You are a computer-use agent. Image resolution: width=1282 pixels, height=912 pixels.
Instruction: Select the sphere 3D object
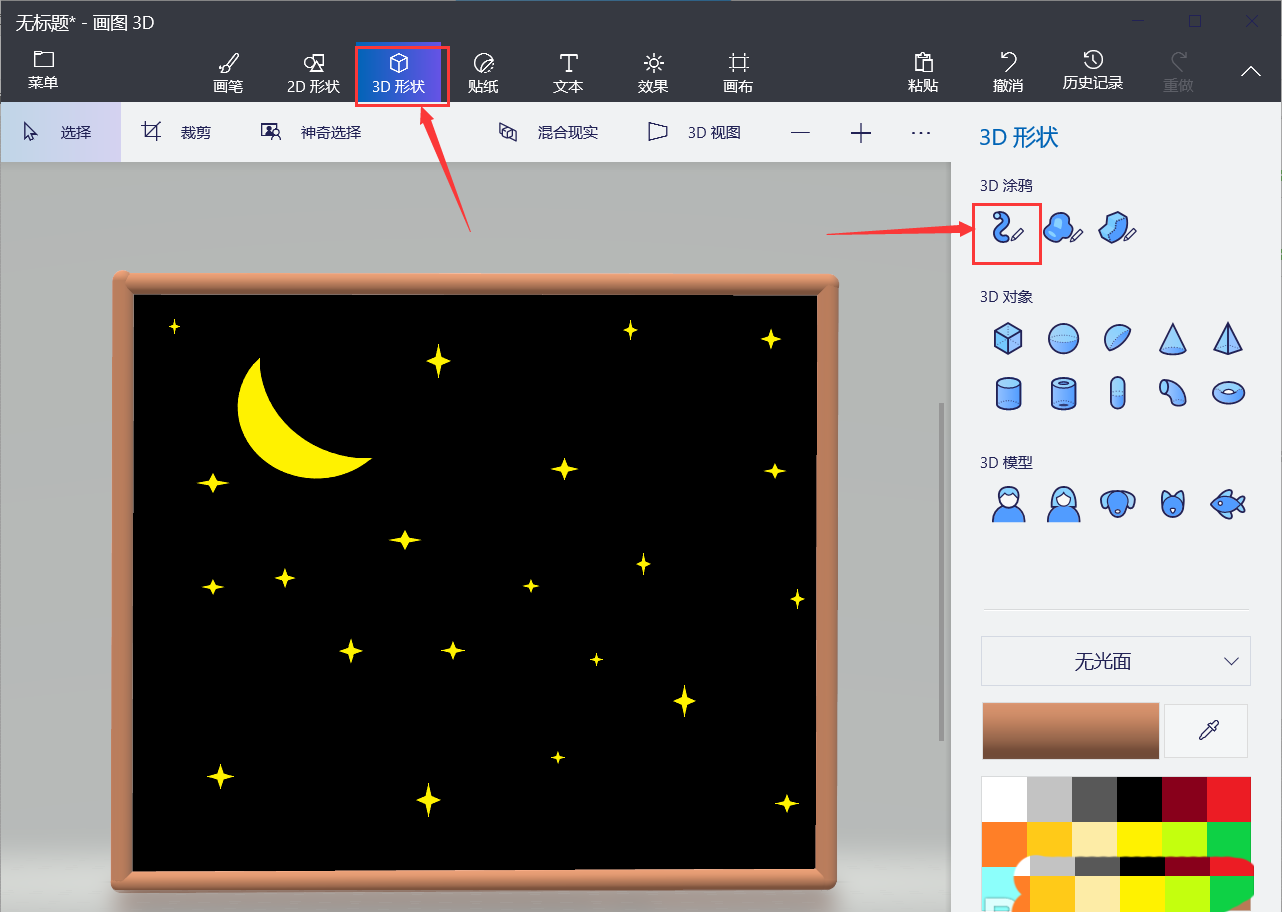click(1063, 339)
